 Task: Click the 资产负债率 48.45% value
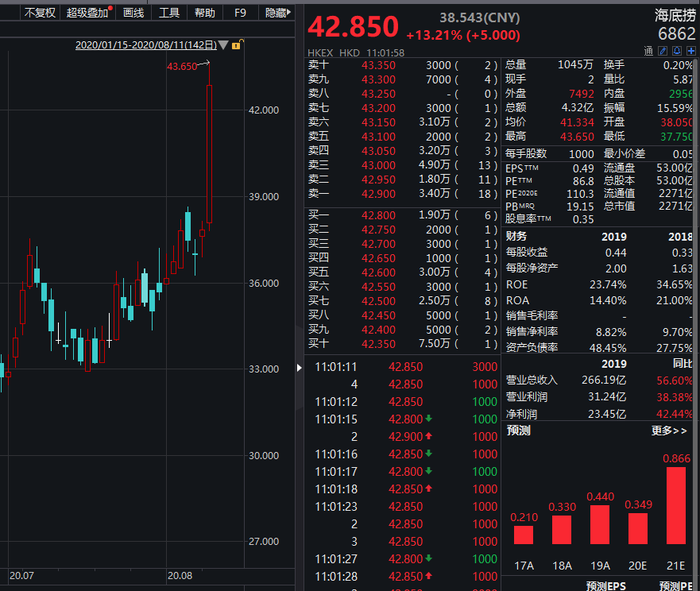tap(608, 348)
